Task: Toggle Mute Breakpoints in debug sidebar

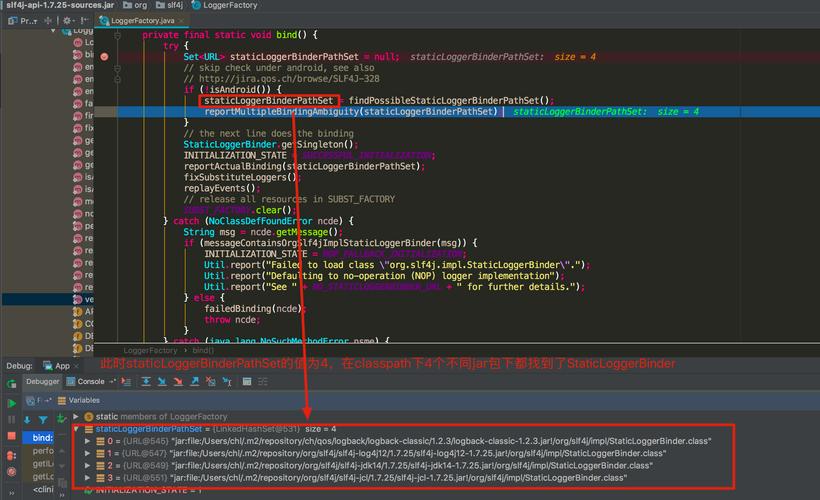Action: (x=12, y=472)
